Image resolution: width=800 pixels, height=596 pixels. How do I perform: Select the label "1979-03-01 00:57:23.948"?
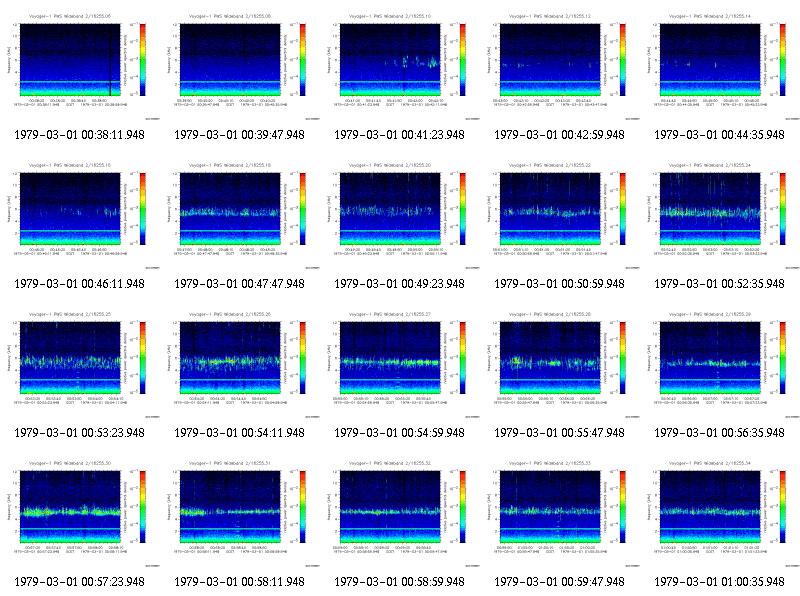click(80, 582)
